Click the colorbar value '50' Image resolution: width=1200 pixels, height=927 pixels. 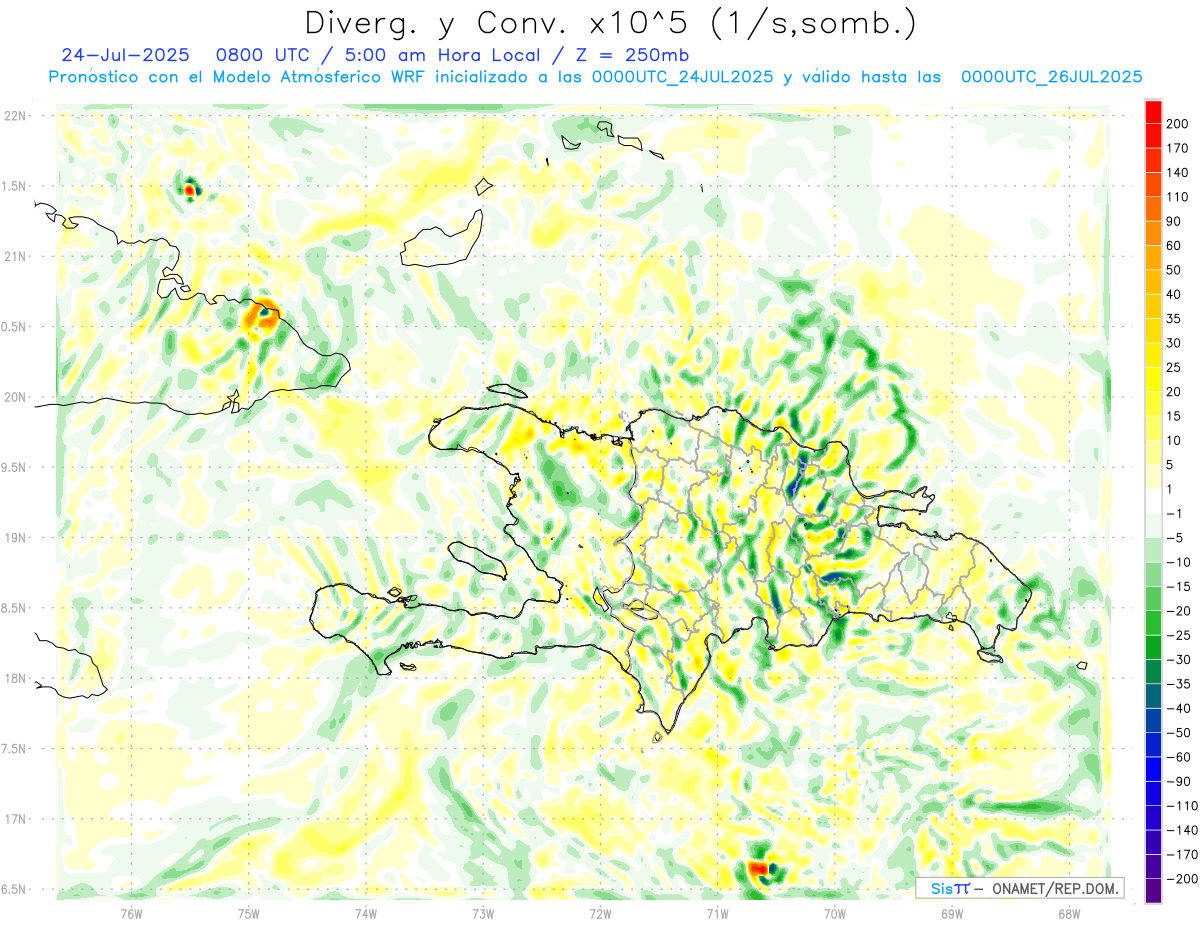[1174, 270]
